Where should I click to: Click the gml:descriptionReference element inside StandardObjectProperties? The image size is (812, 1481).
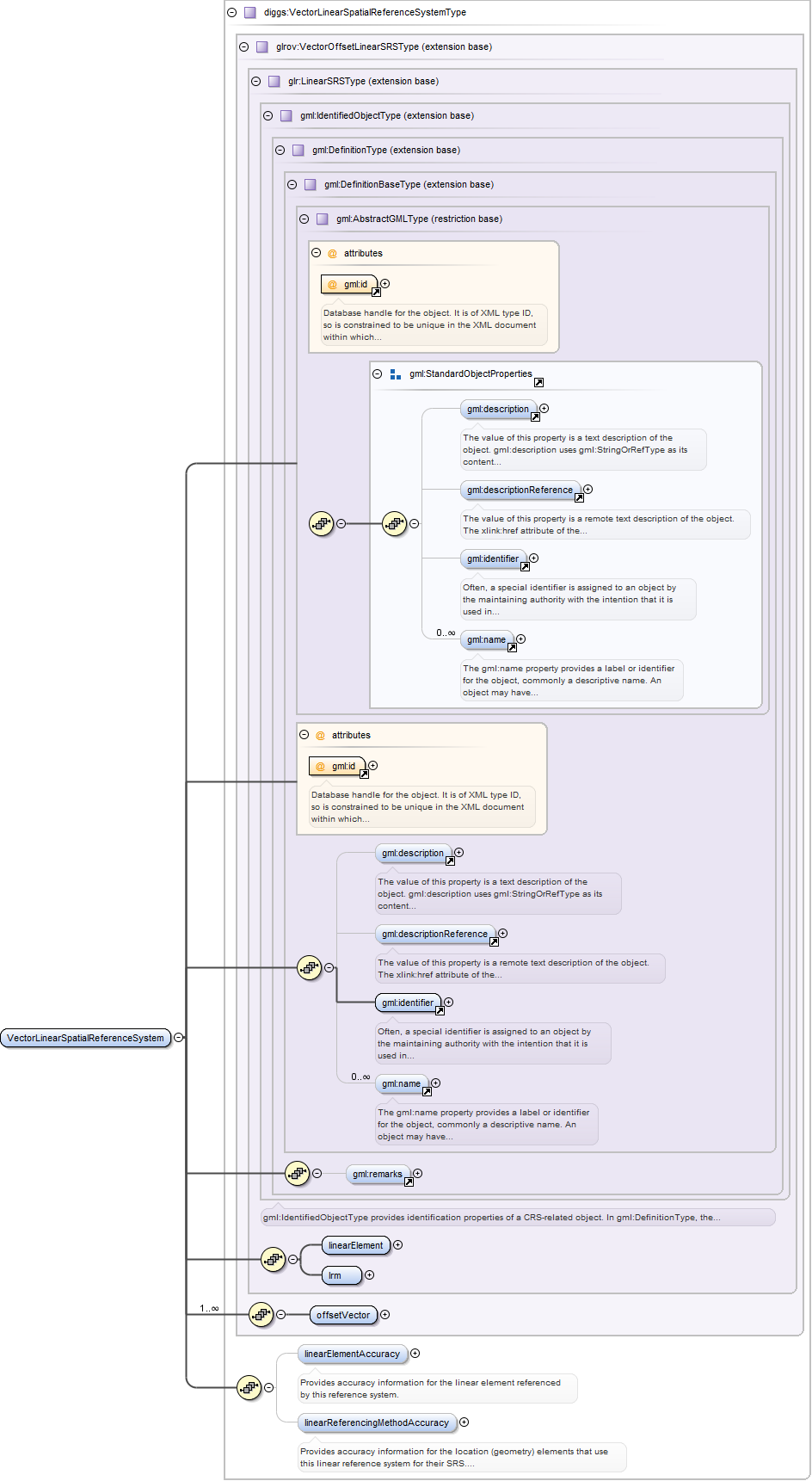[519, 491]
